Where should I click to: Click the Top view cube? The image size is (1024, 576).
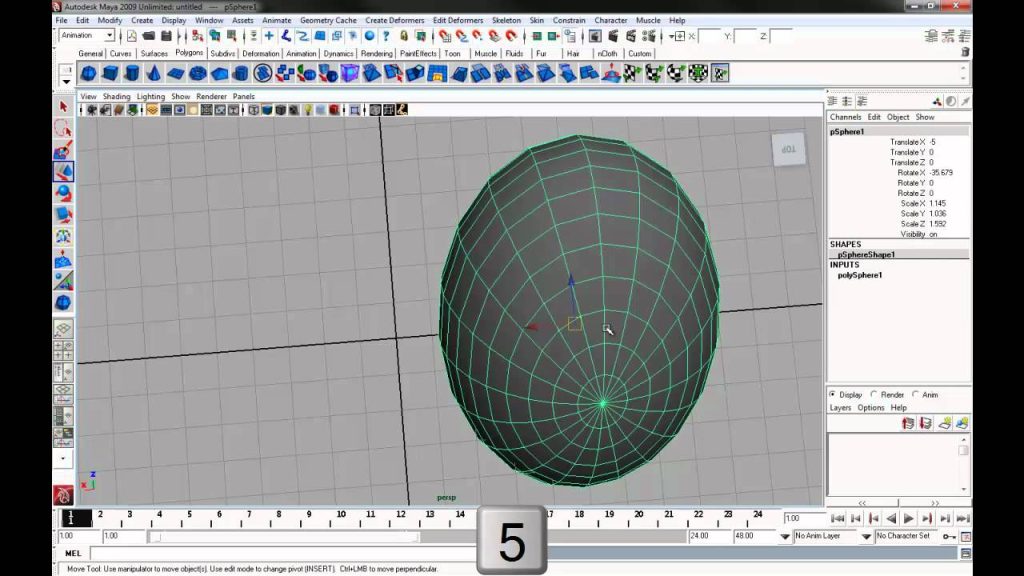[x=789, y=150]
